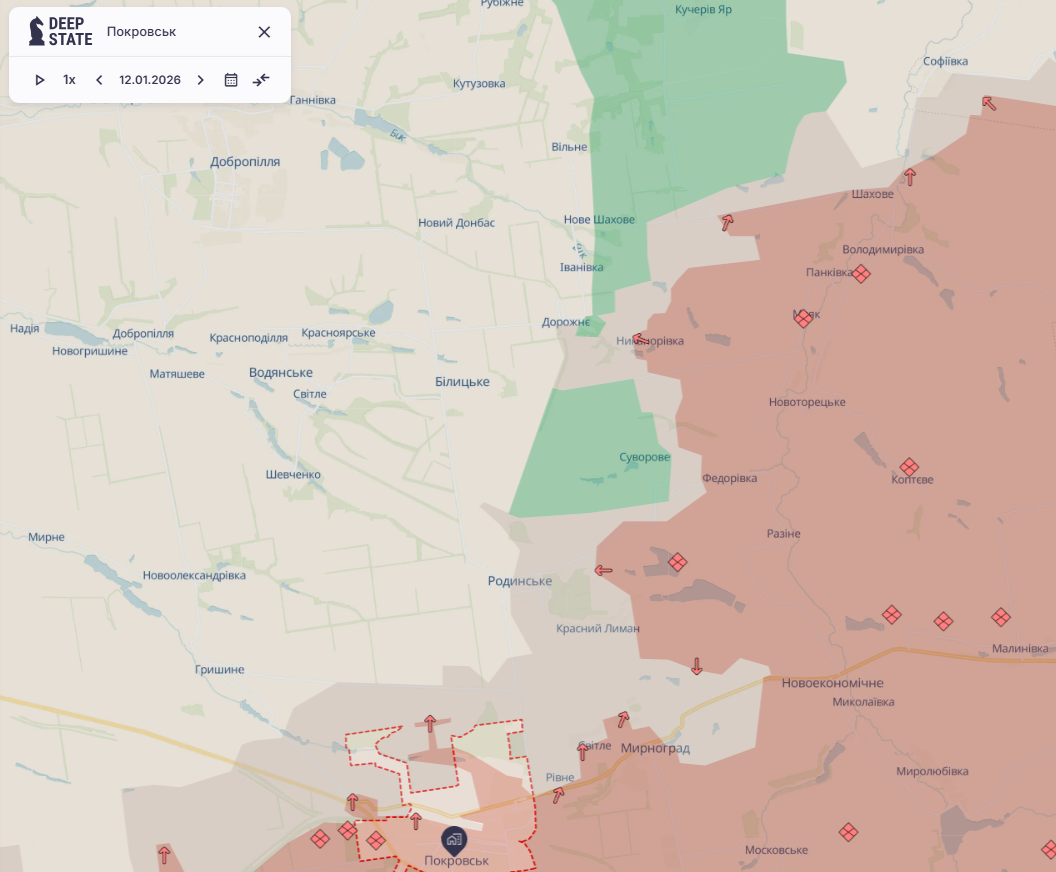
Task: Select the date 12.01.2026 field
Action: (x=150, y=80)
